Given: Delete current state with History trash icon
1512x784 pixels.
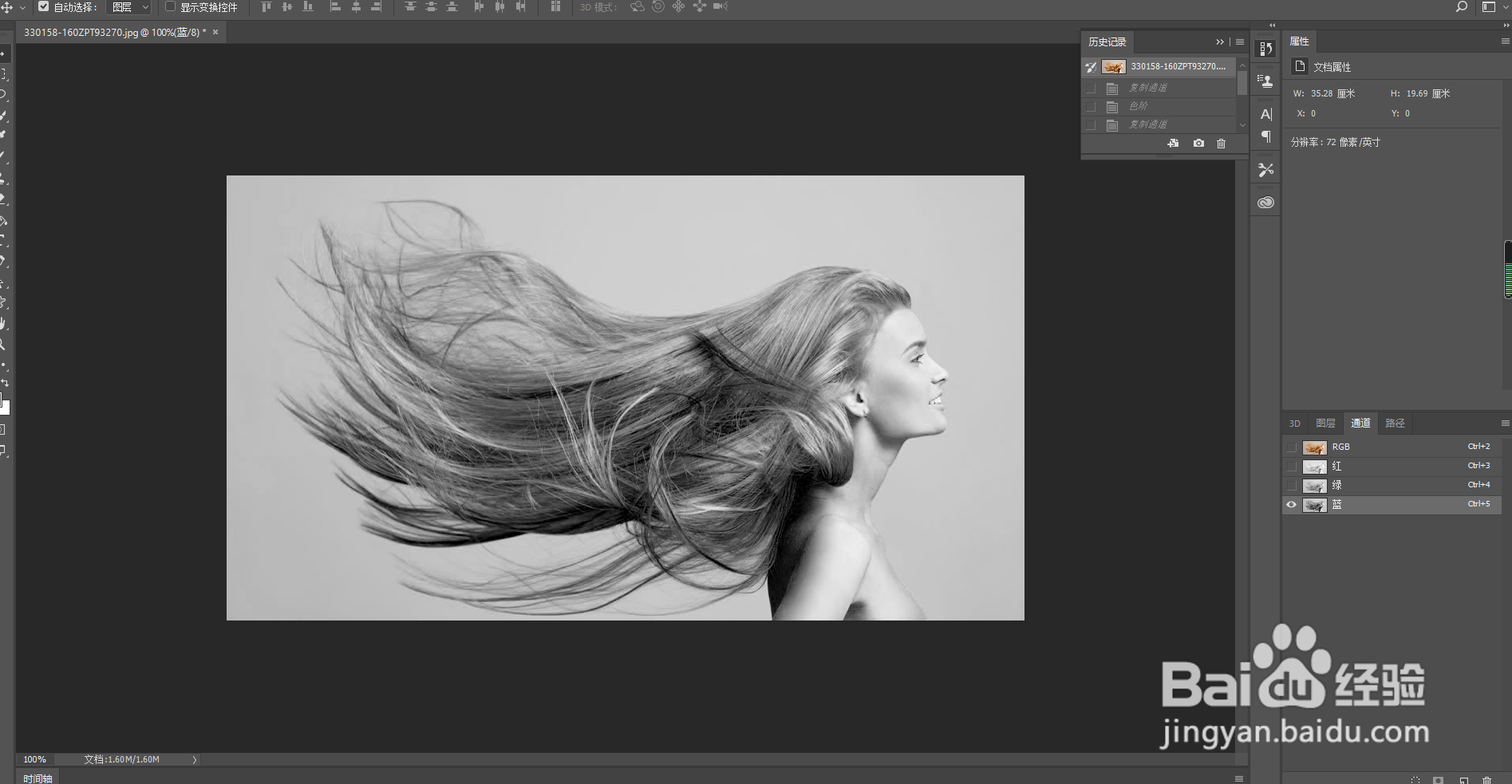Looking at the screenshot, I should [1221, 144].
